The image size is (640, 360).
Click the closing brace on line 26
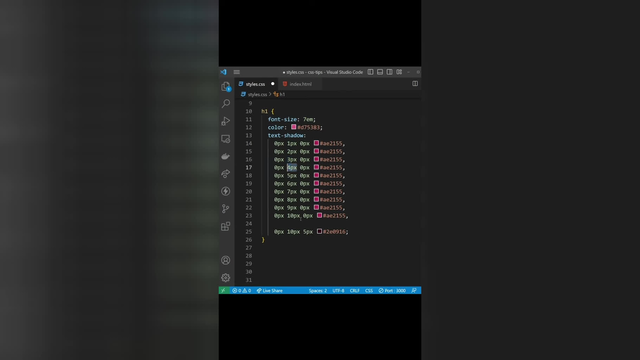(x=263, y=240)
